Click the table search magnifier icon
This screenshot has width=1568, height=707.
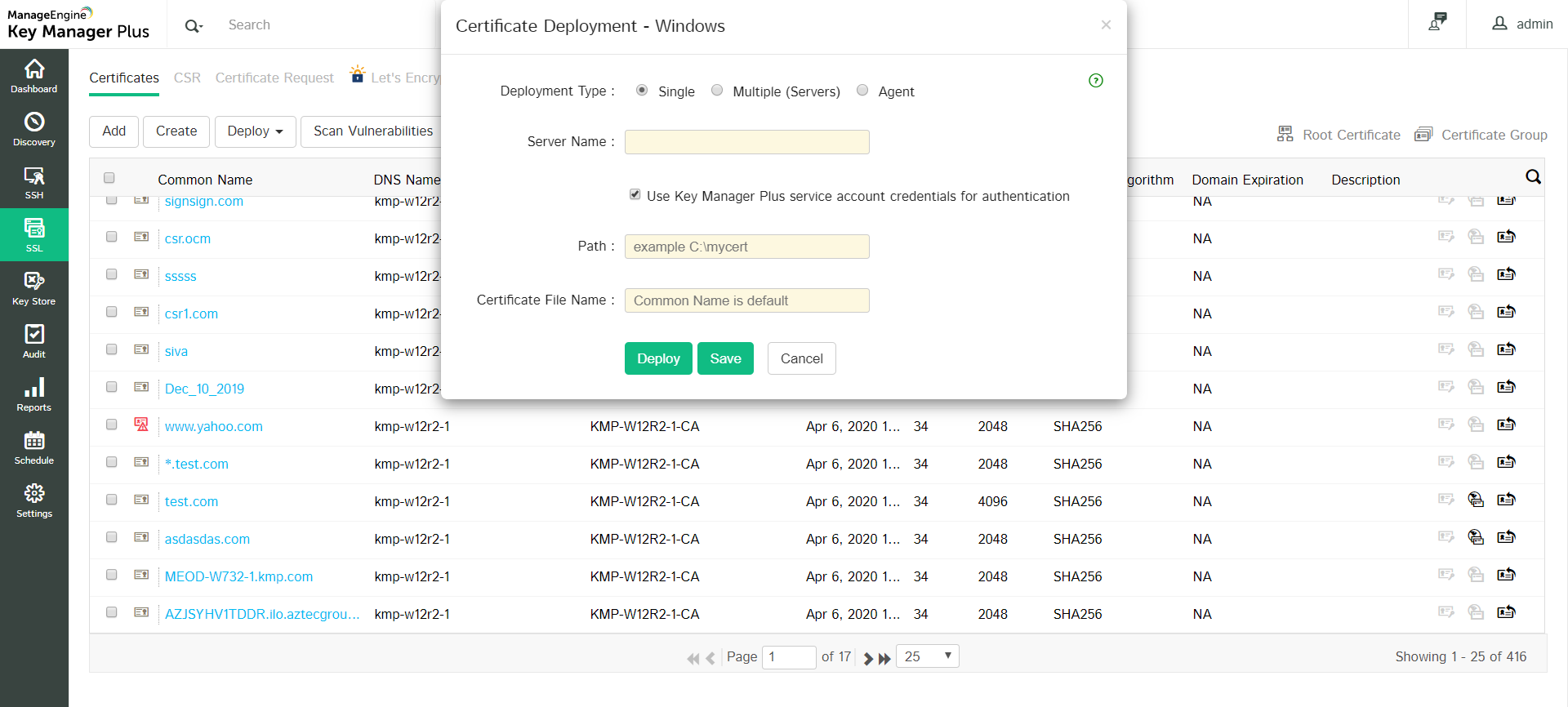1533,177
